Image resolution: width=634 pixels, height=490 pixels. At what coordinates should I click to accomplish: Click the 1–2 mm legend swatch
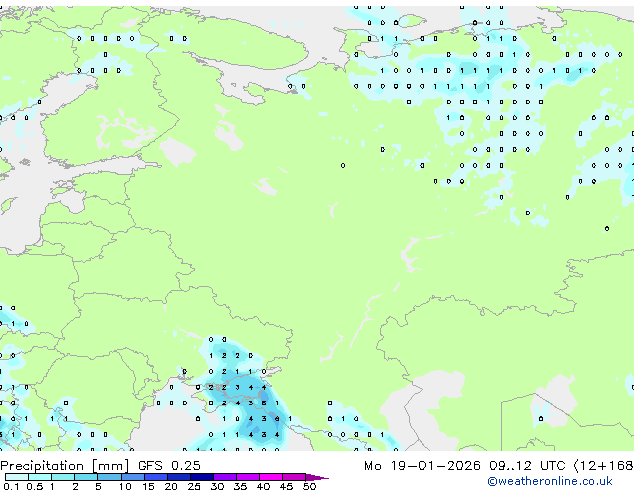pos(63,477)
